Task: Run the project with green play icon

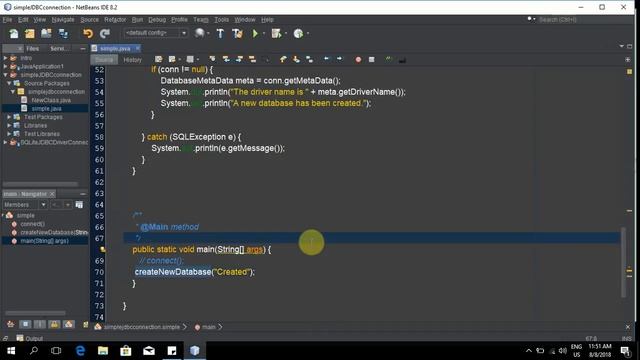Action: pos(256,33)
